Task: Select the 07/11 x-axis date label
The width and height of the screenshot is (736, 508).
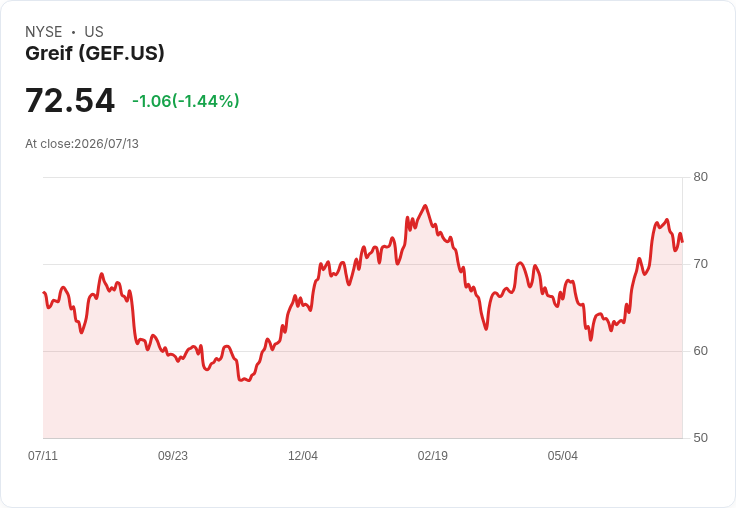Action: point(43,456)
